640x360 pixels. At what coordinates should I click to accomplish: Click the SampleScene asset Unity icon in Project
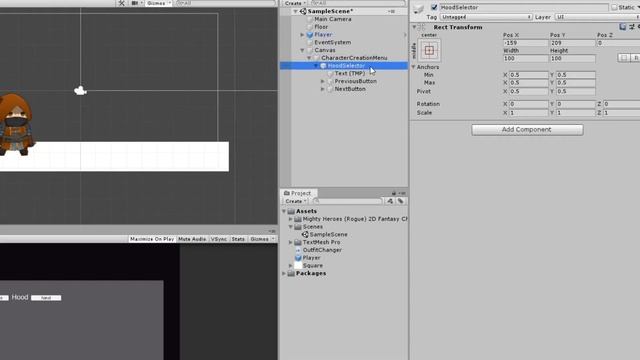(305, 234)
